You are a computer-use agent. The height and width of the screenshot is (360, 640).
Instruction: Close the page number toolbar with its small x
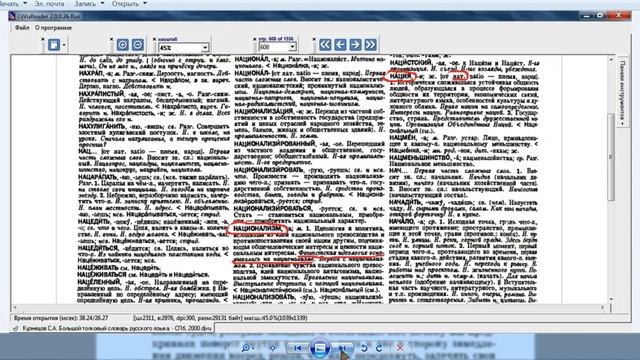(x=255, y=39)
